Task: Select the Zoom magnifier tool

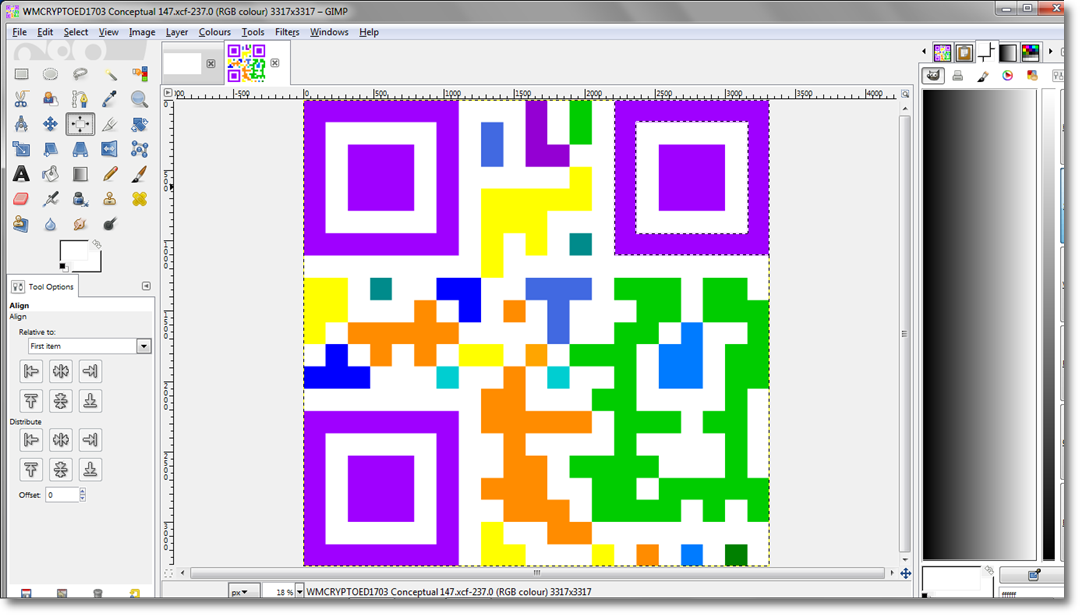Action: (x=139, y=99)
